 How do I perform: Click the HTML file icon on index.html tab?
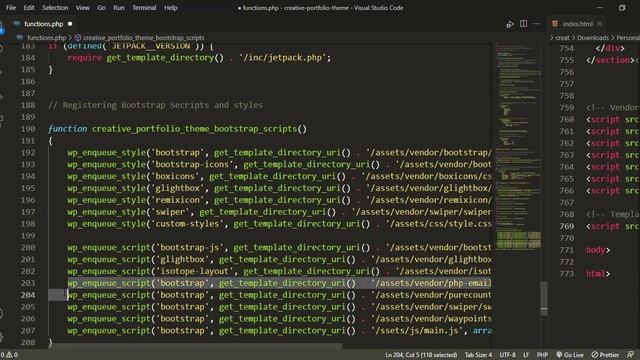click(555, 24)
